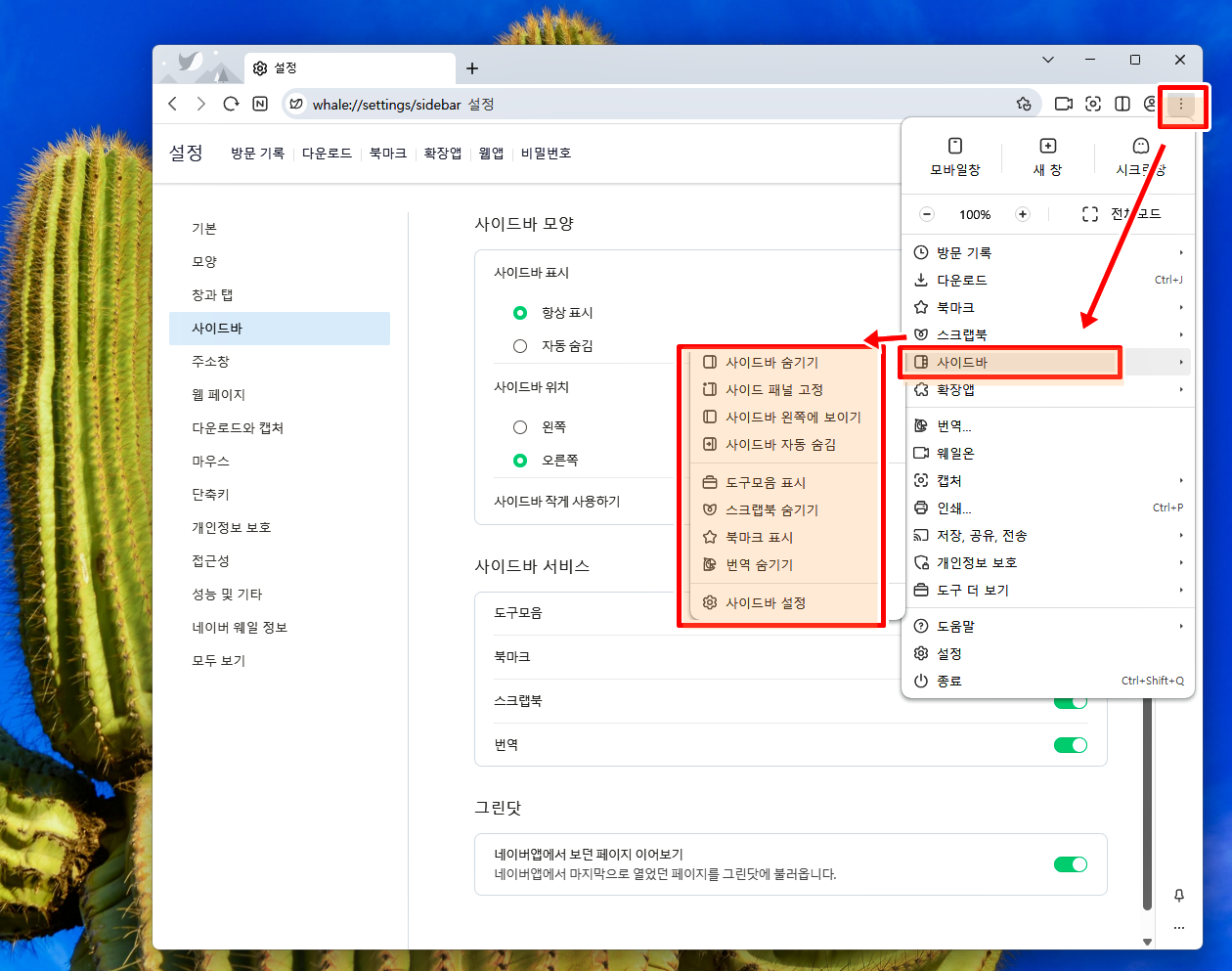The image size is (1232, 971).
Task: Open Naver home with the N icon
Action: [x=260, y=104]
